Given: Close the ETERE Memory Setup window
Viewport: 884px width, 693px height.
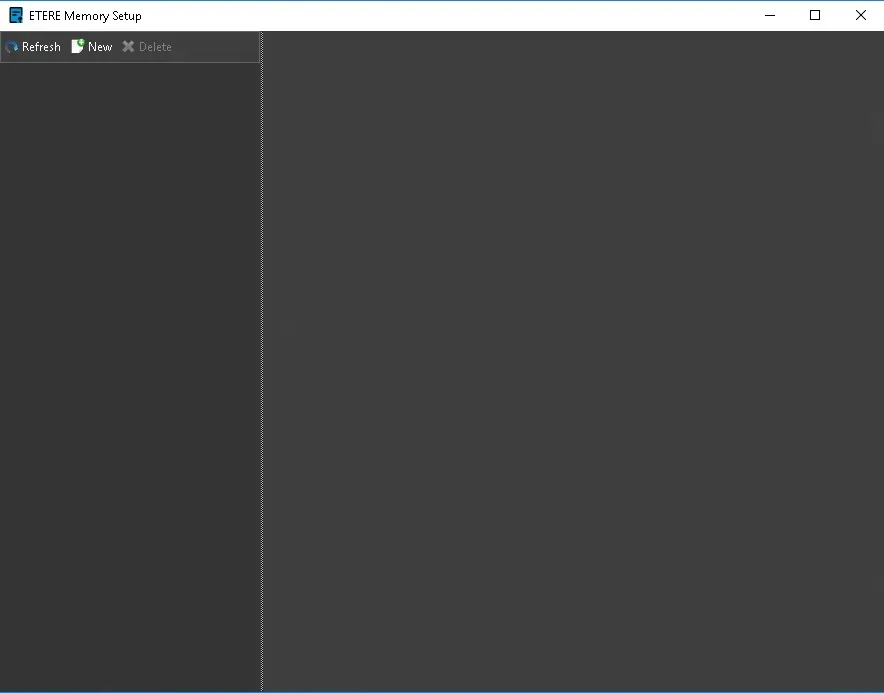Looking at the screenshot, I should pos(860,15).
